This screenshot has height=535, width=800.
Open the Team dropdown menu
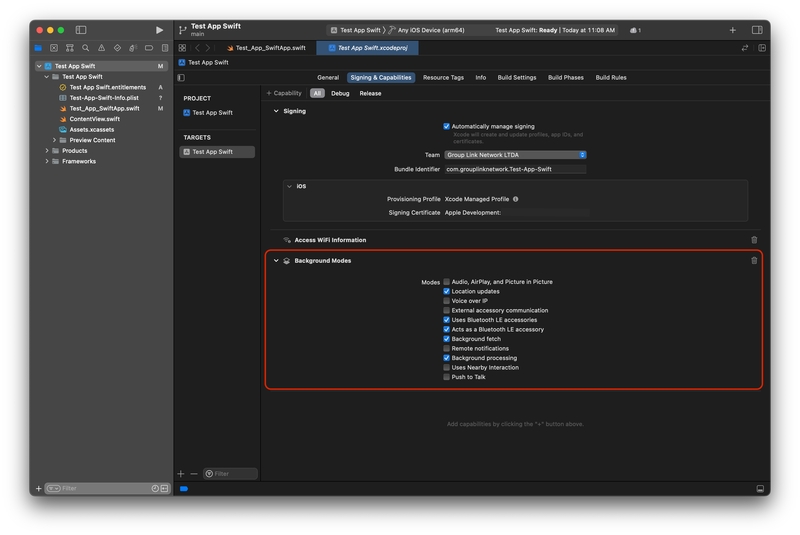click(x=515, y=155)
